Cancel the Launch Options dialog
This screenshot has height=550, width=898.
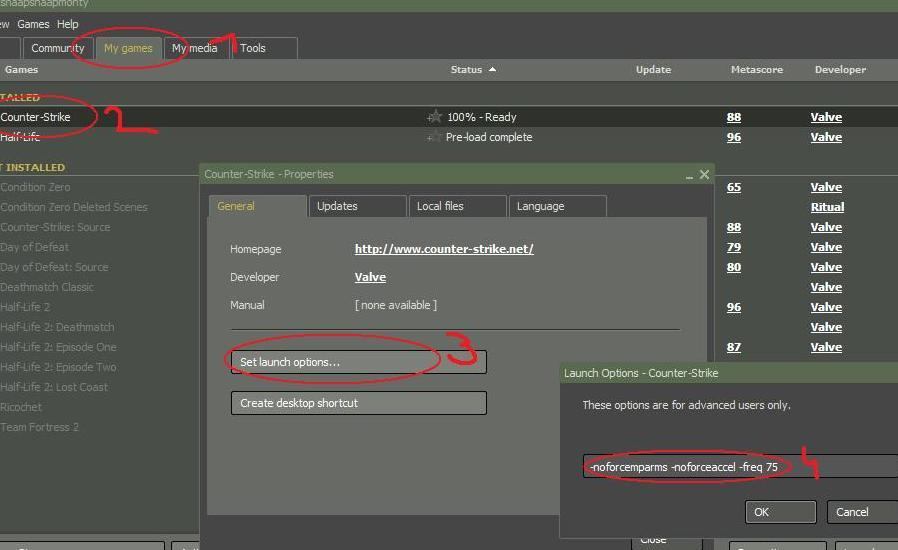coord(862,512)
